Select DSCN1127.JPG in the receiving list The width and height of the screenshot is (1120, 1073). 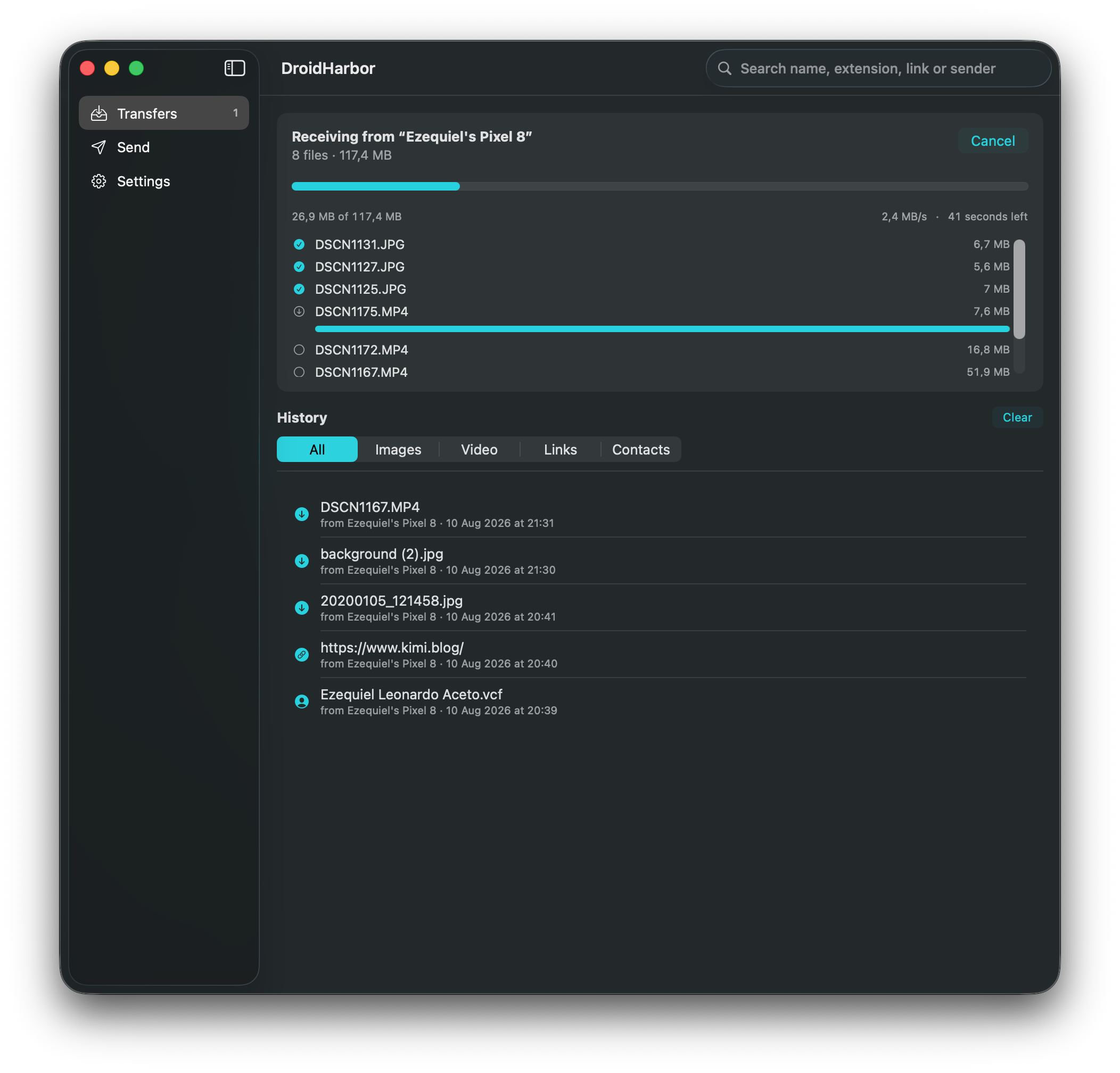coord(651,267)
